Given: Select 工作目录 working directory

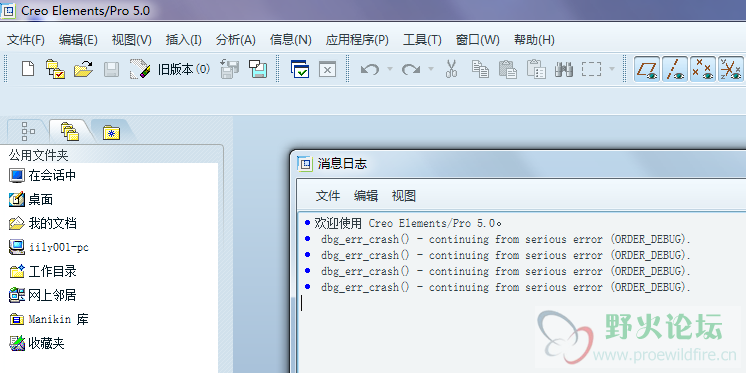Looking at the screenshot, I should pyautogui.click(x=43, y=272).
